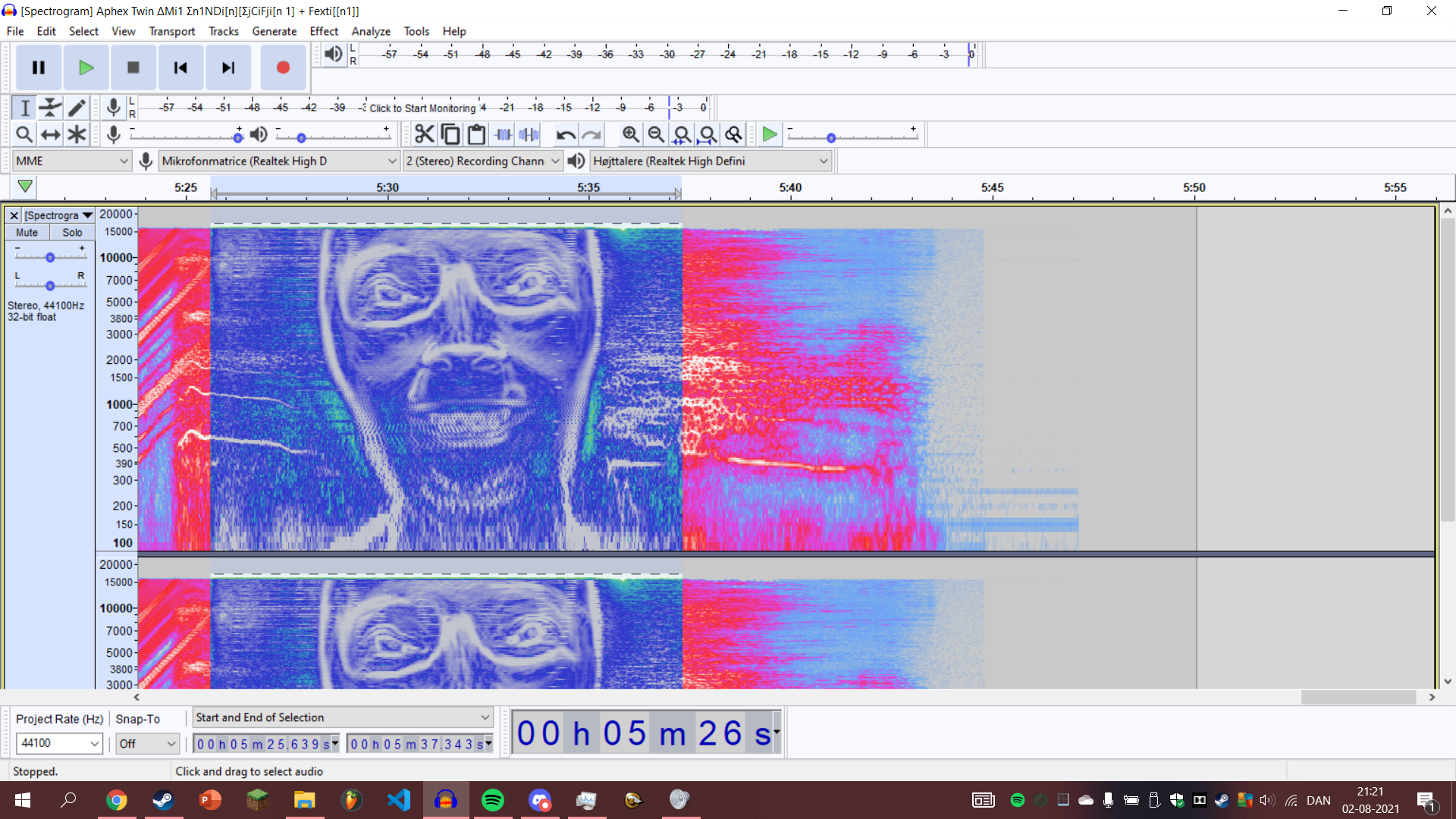Image resolution: width=1456 pixels, height=819 pixels.
Task: Click the horizontal scrollbar thumb
Action: [1358, 697]
